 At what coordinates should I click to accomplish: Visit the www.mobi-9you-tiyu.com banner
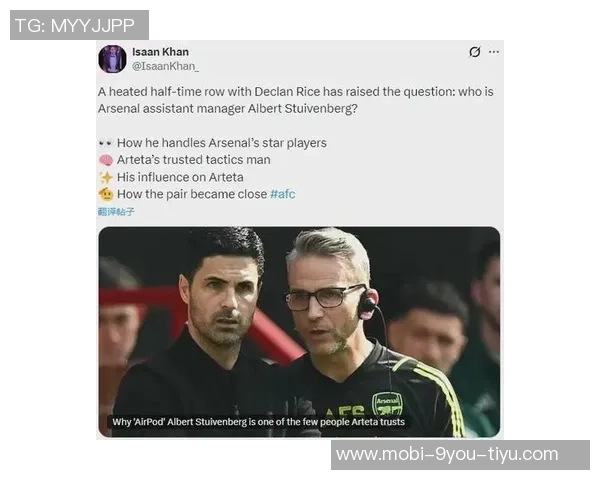(x=460, y=455)
